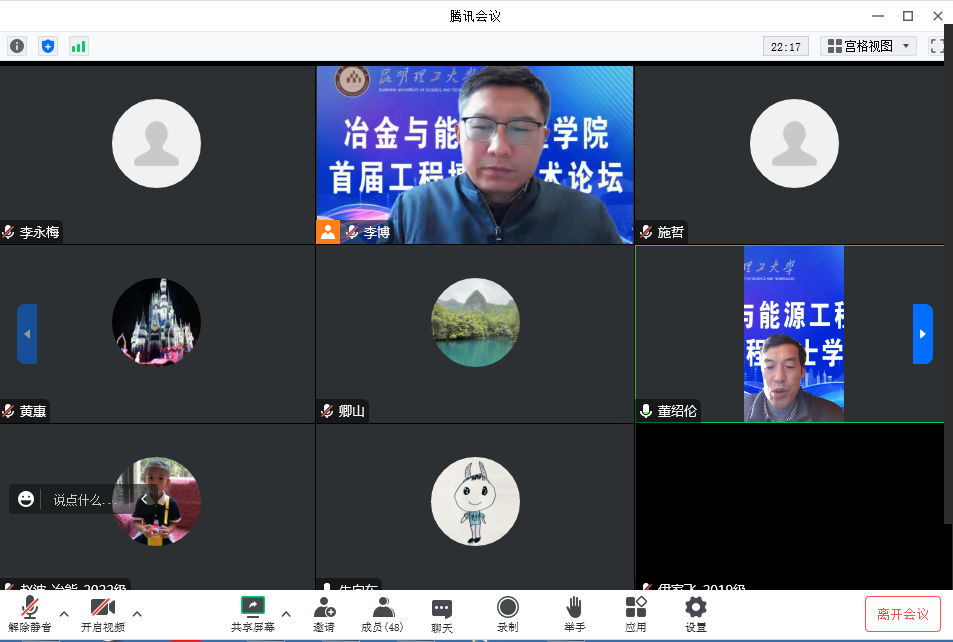
Task: Open the 聊天 chat panel
Action: (x=442, y=613)
